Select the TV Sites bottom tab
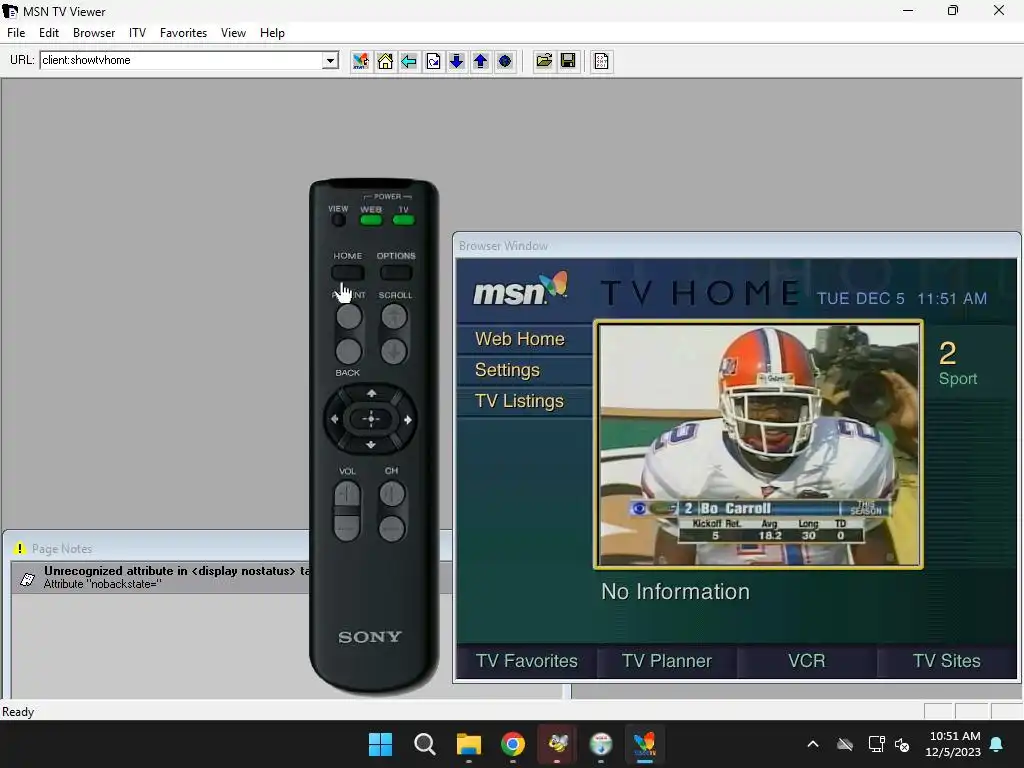Image resolution: width=1024 pixels, height=768 pixels. pos(946,661)
